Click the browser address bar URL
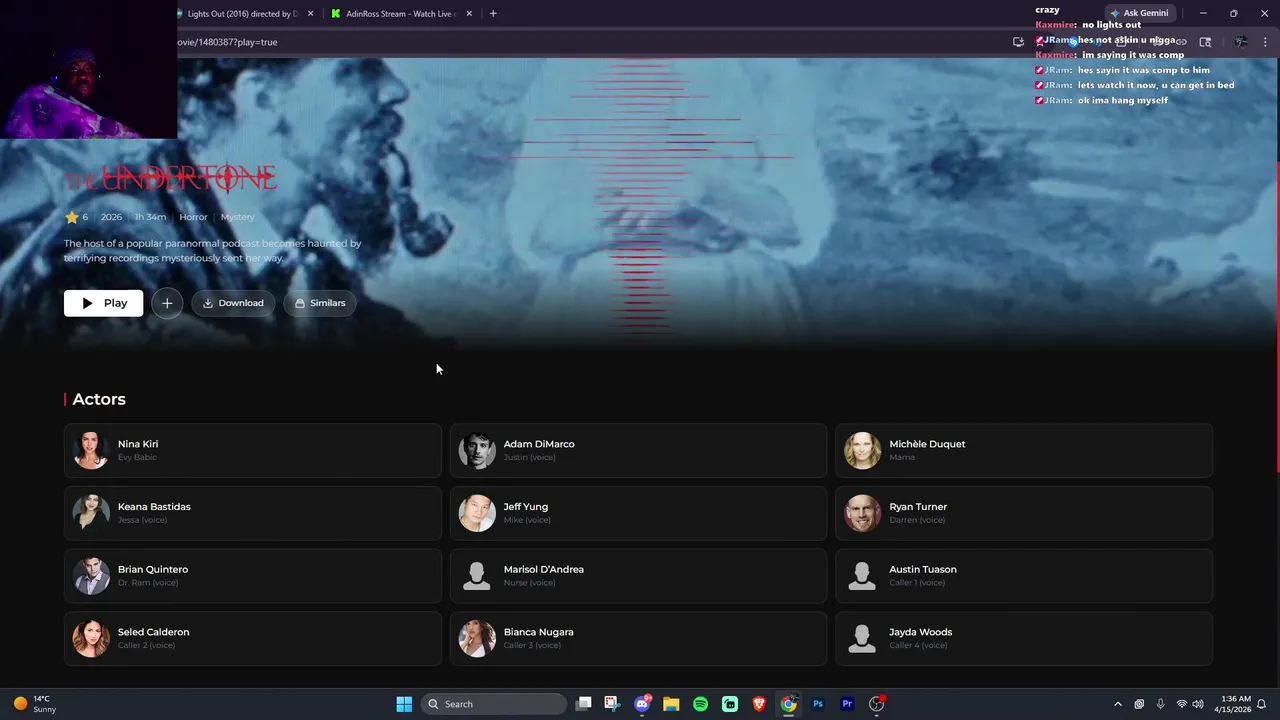 pos(228,42)
